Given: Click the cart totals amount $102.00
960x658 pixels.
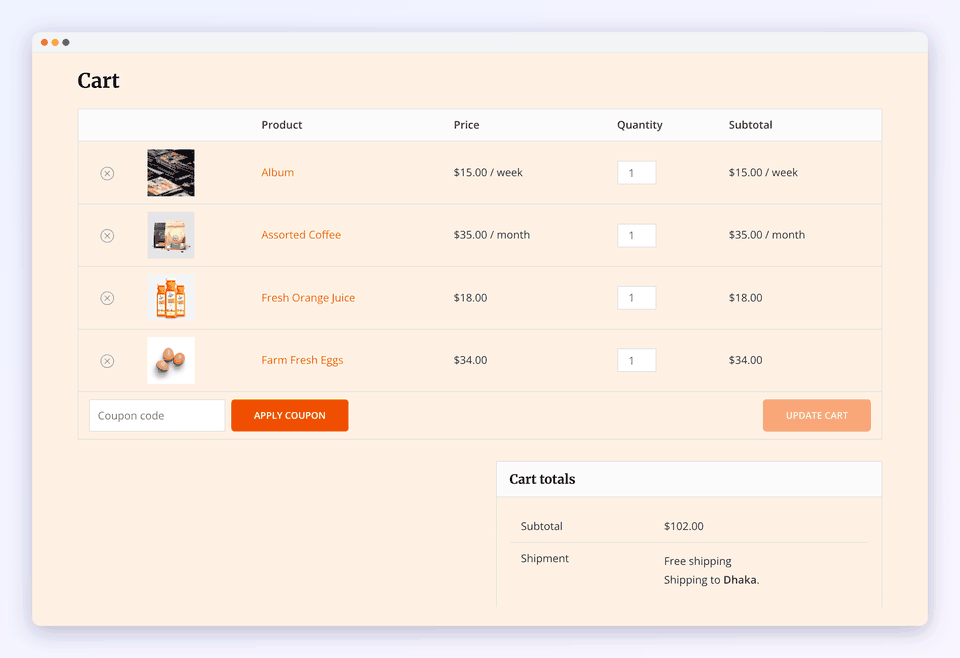Looking at the screenshot, I should point(683,526).
